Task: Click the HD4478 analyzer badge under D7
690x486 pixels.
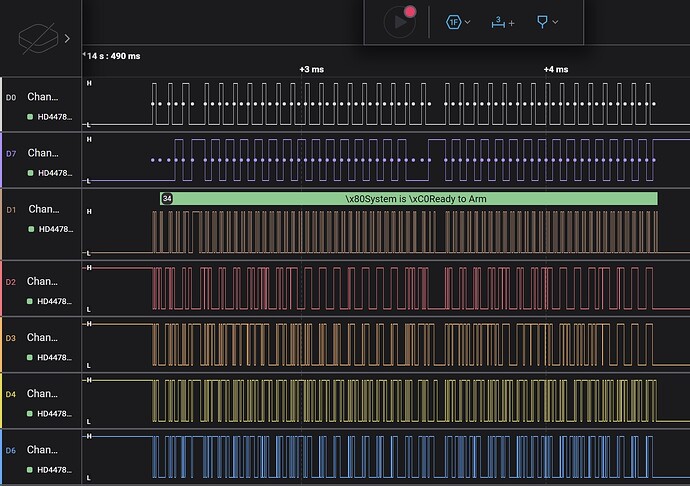Action: click(50, 173)
